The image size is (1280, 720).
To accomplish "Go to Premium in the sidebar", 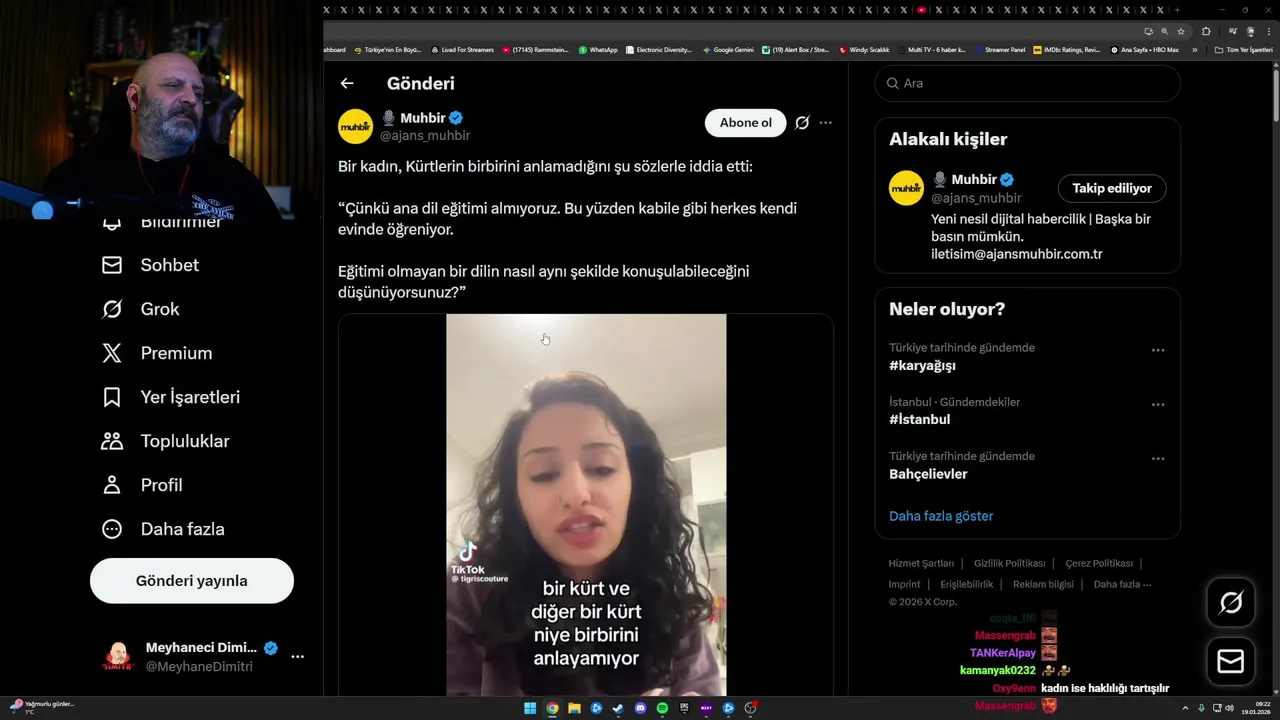I will coord(157,353).
